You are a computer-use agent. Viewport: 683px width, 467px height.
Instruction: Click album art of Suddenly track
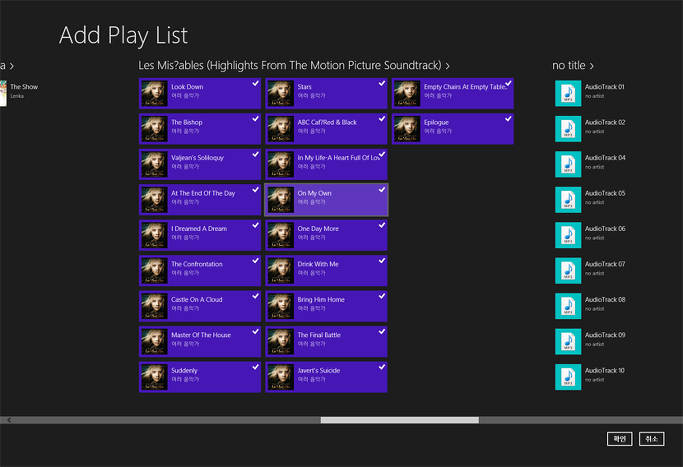[154, 377]
